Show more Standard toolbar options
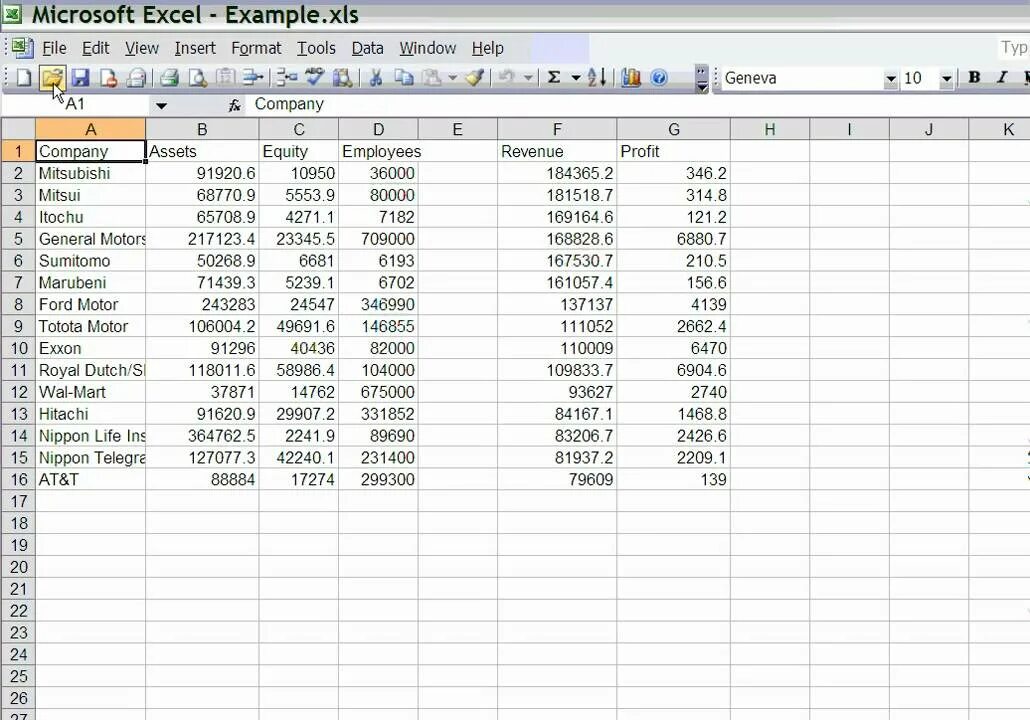Screen dimensions: 1030x720 point(702,78)
